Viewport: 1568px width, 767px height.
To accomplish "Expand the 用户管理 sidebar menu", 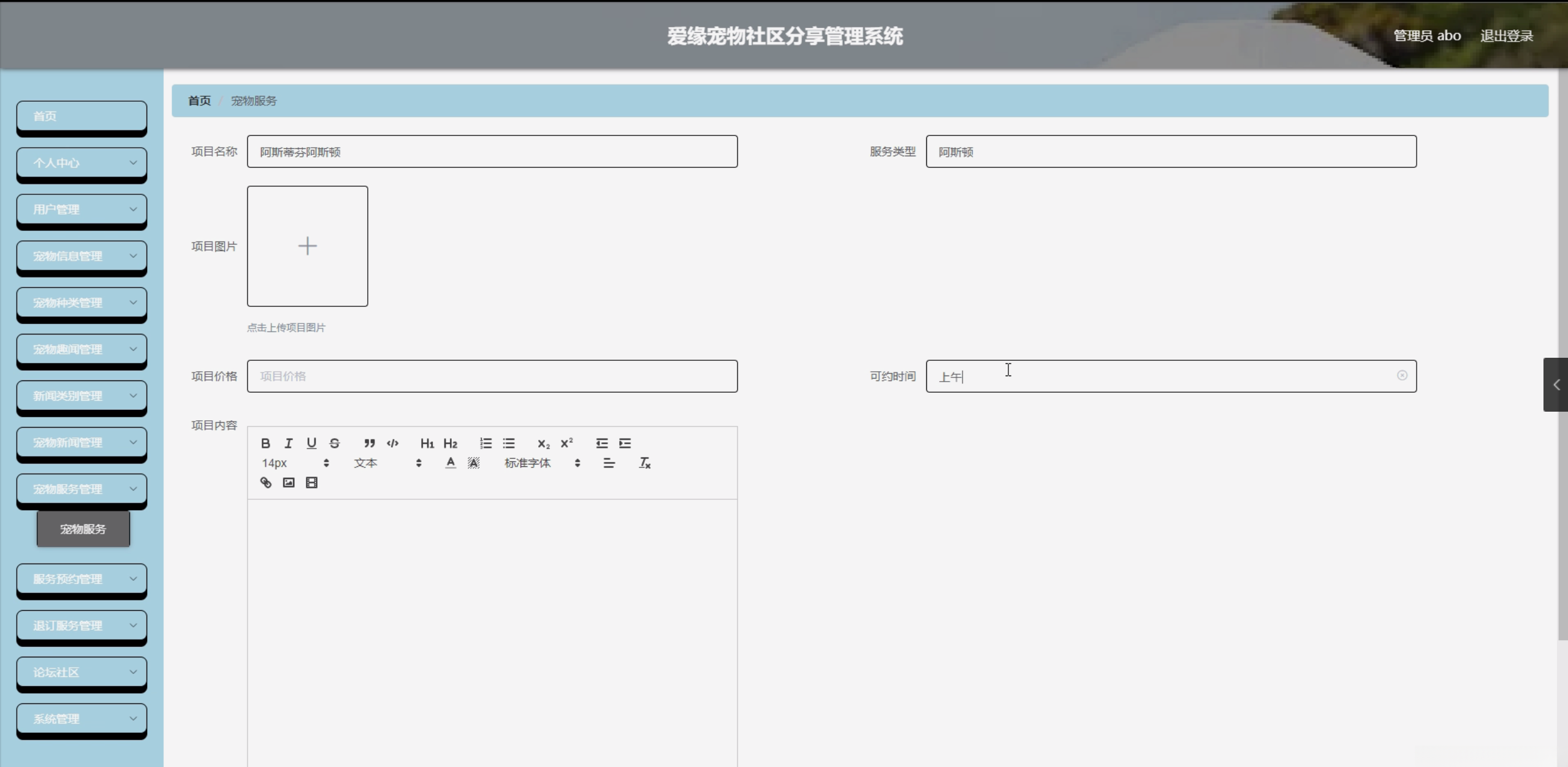I will click(x=82, y=210).
